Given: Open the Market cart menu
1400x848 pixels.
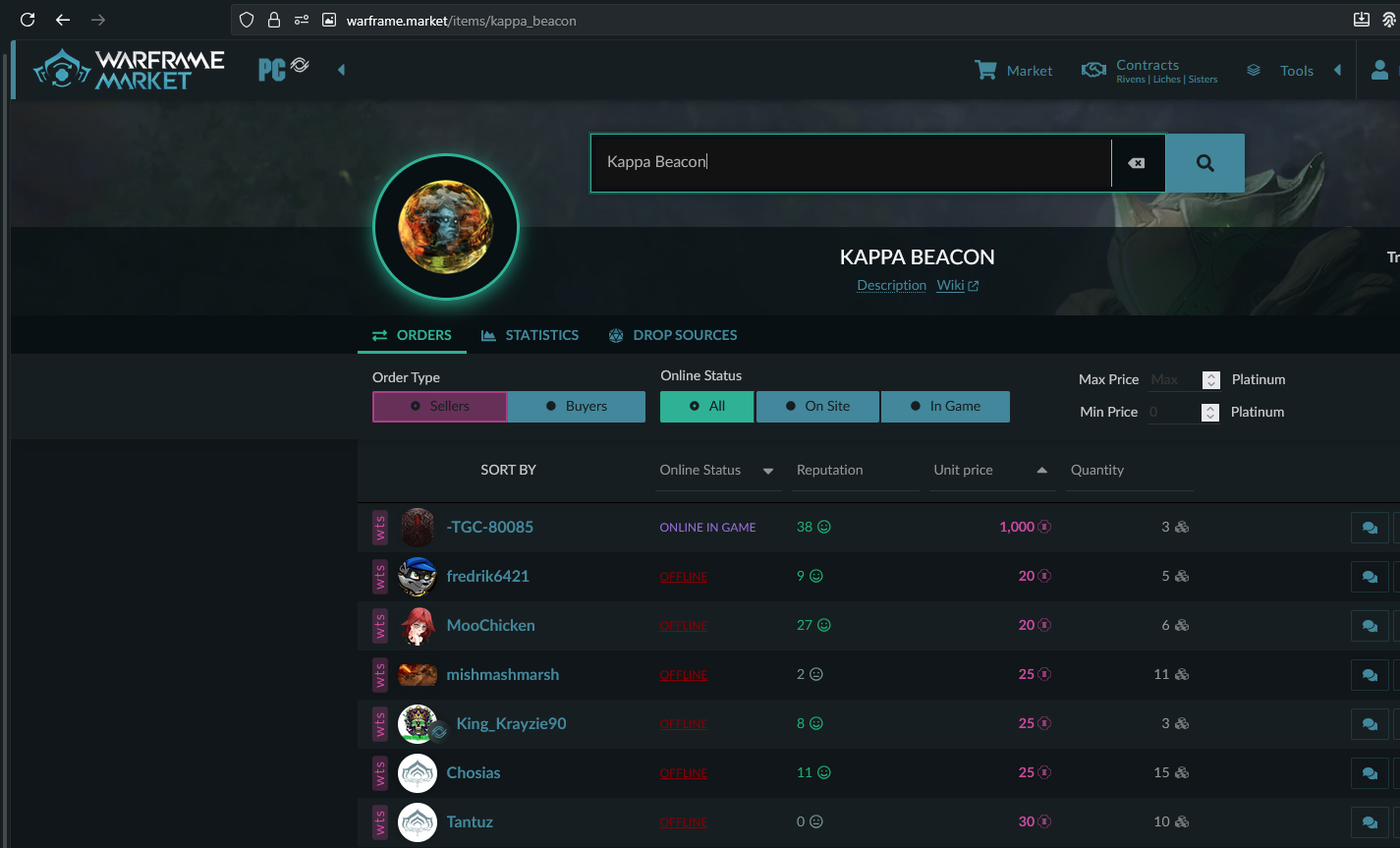Looking at the screenshot, I should click(1013, 71).
